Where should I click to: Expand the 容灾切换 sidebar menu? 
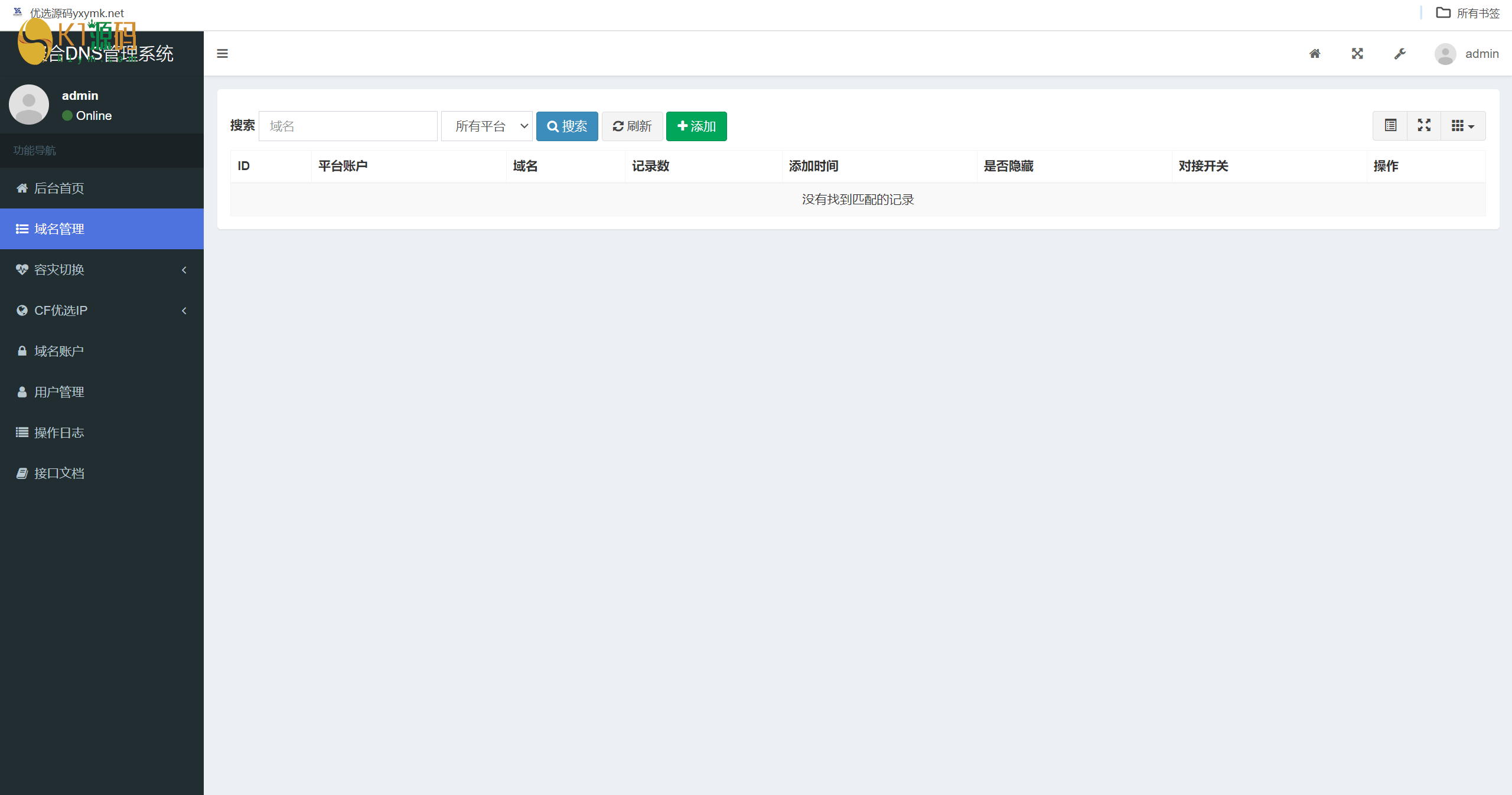coord(102,270)
